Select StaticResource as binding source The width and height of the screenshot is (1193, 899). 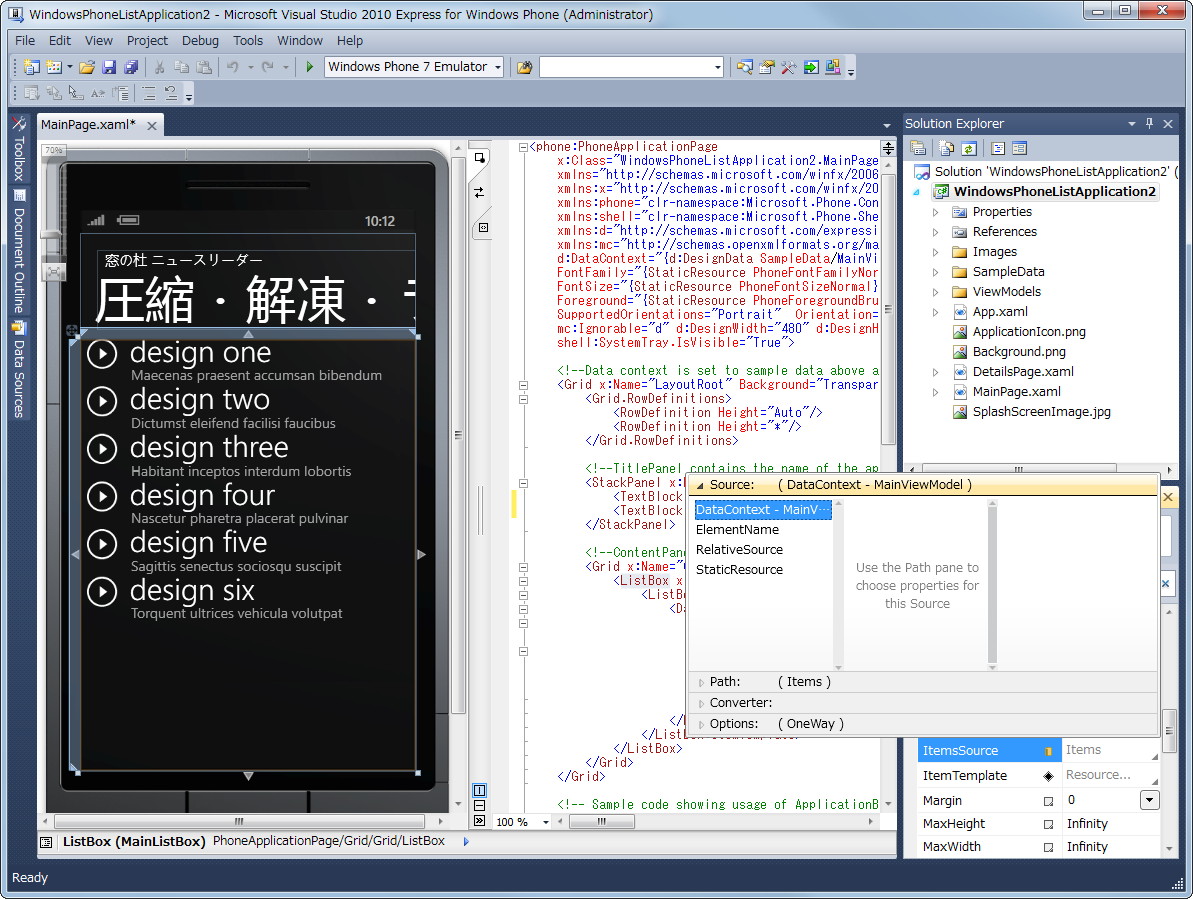(x=739, y=569)
